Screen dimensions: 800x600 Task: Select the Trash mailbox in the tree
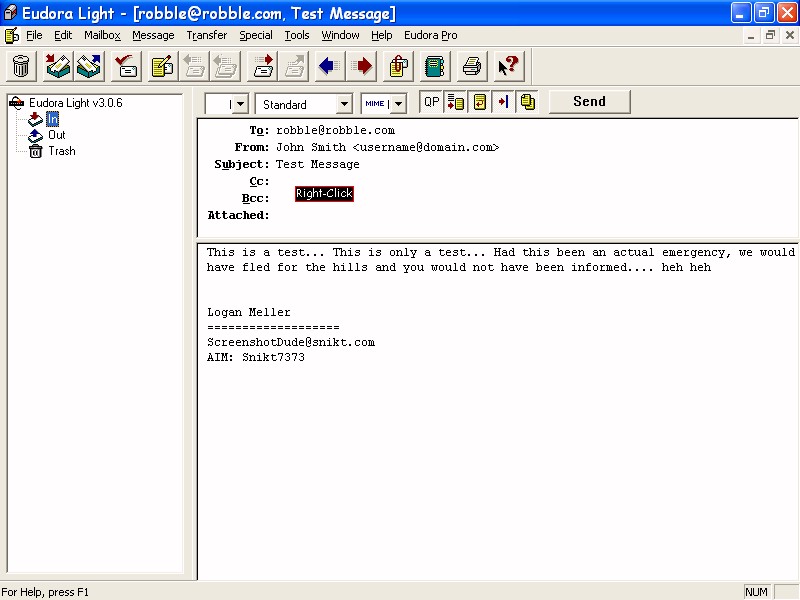pyautogui.click(x=62, y=151)
